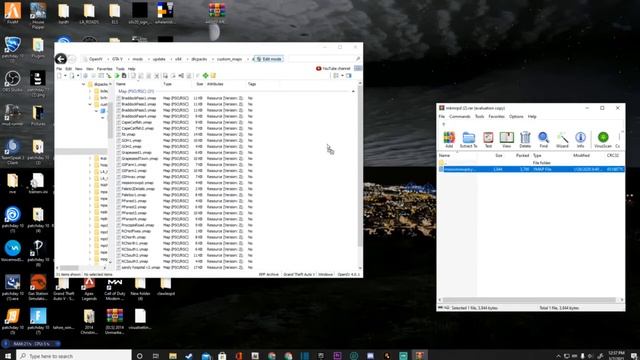
Task: Click OpenIV back arrow button
Action: tap(61, 59)
